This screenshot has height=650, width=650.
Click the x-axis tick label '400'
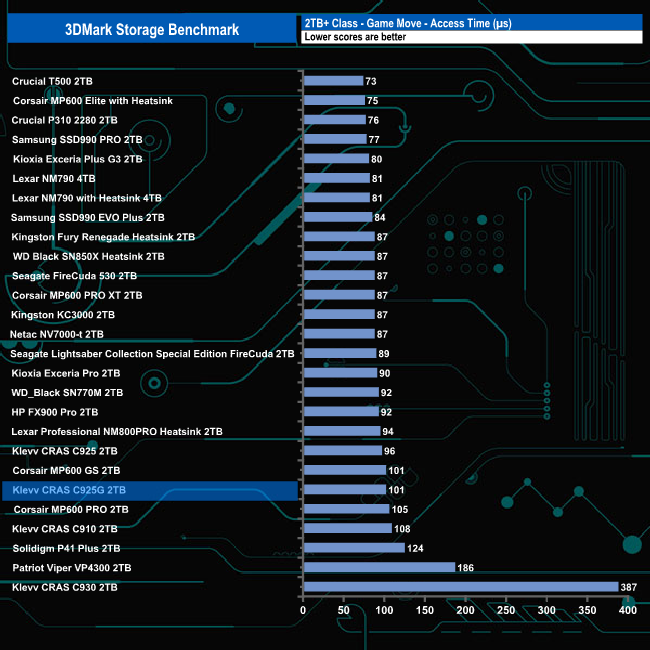coord(628,611)
